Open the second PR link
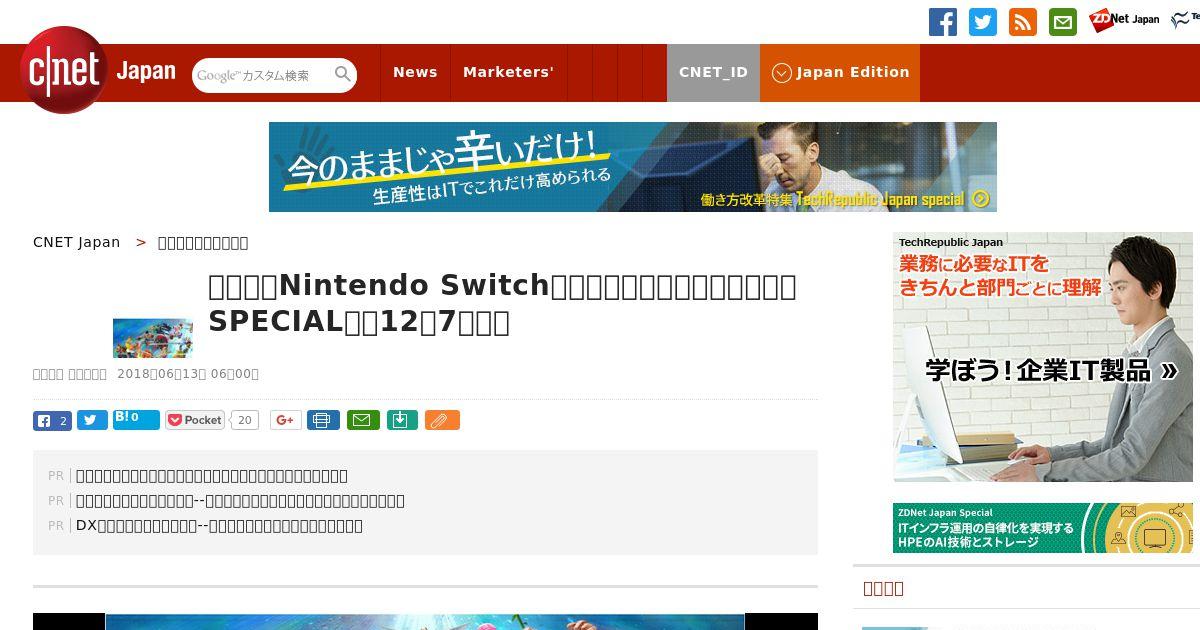1200x630 pixels. [x=240, y=501]
